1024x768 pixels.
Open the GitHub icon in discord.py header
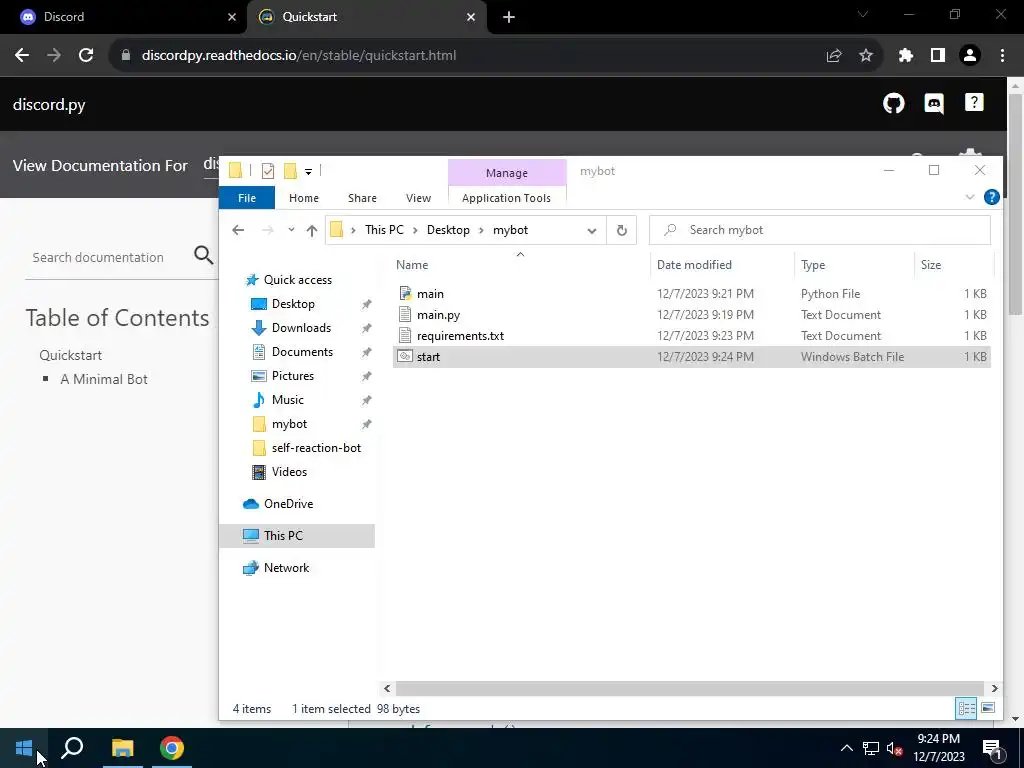pyautogui.click(x=893, y=103)
